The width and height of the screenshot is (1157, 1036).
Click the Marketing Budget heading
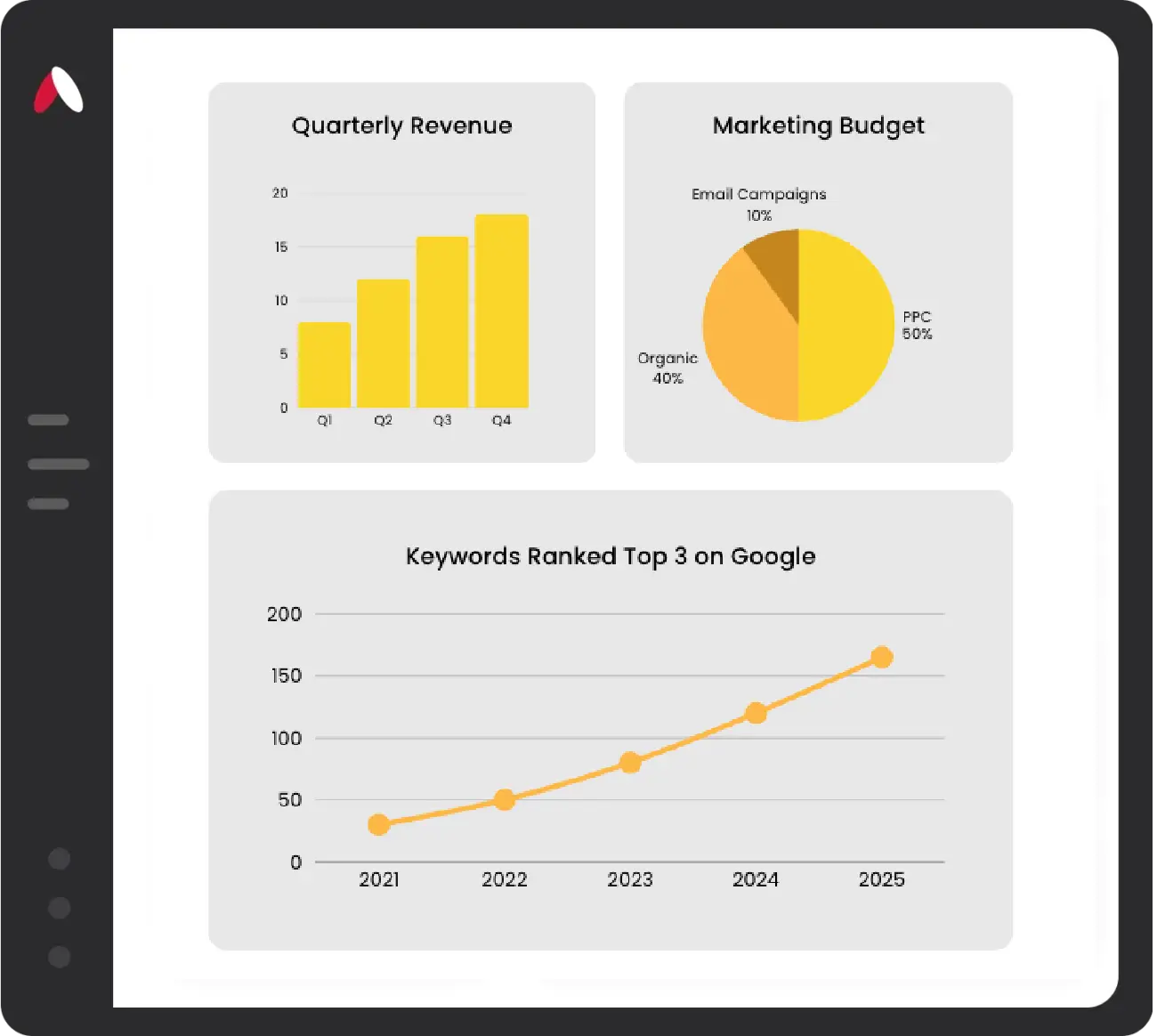(x=818, y=125)
